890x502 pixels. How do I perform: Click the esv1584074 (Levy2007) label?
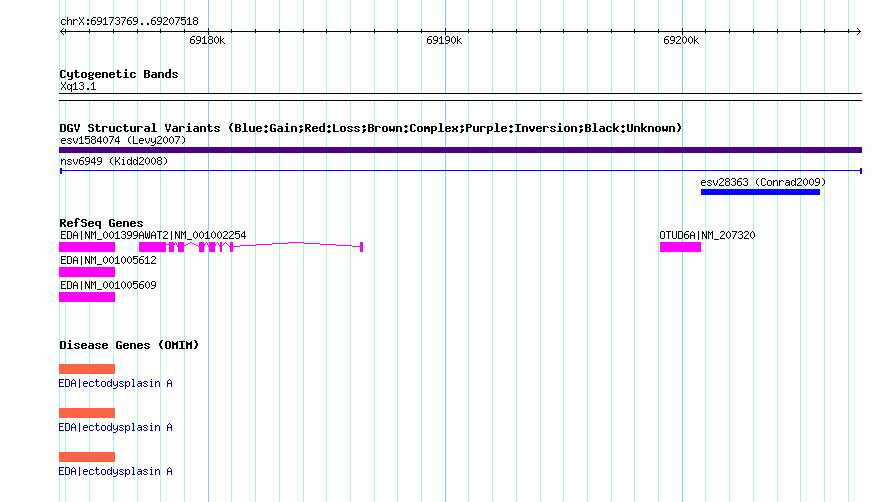tap(123, 140)
